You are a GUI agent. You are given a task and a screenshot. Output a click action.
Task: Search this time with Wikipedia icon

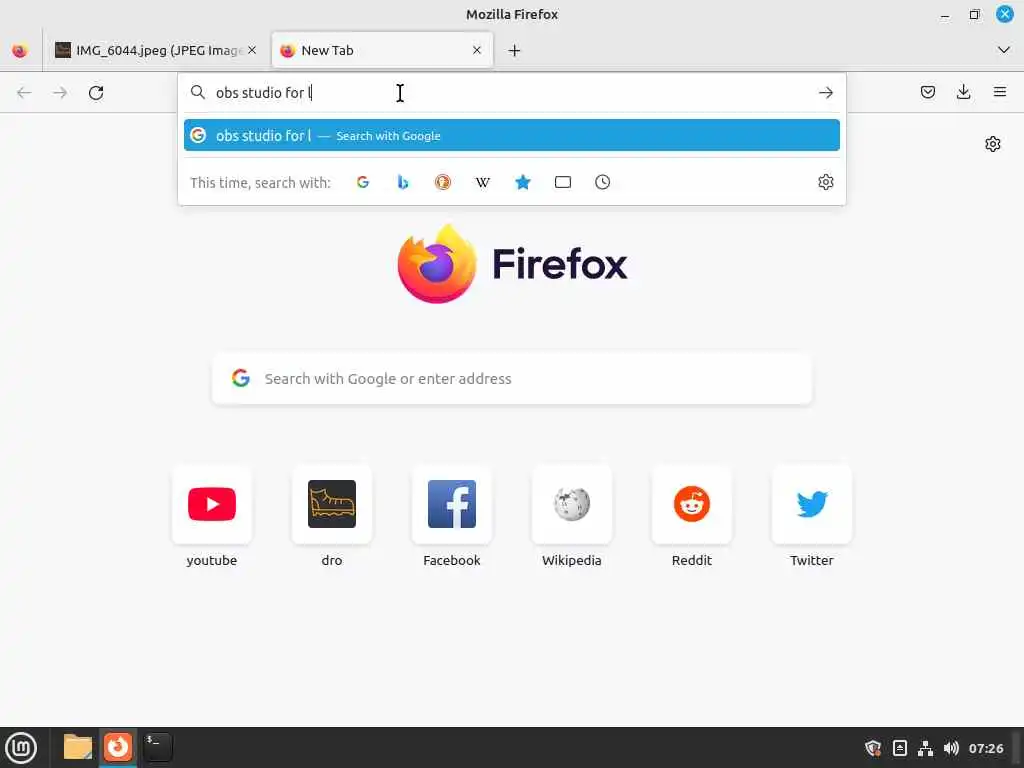click(483, 182)
